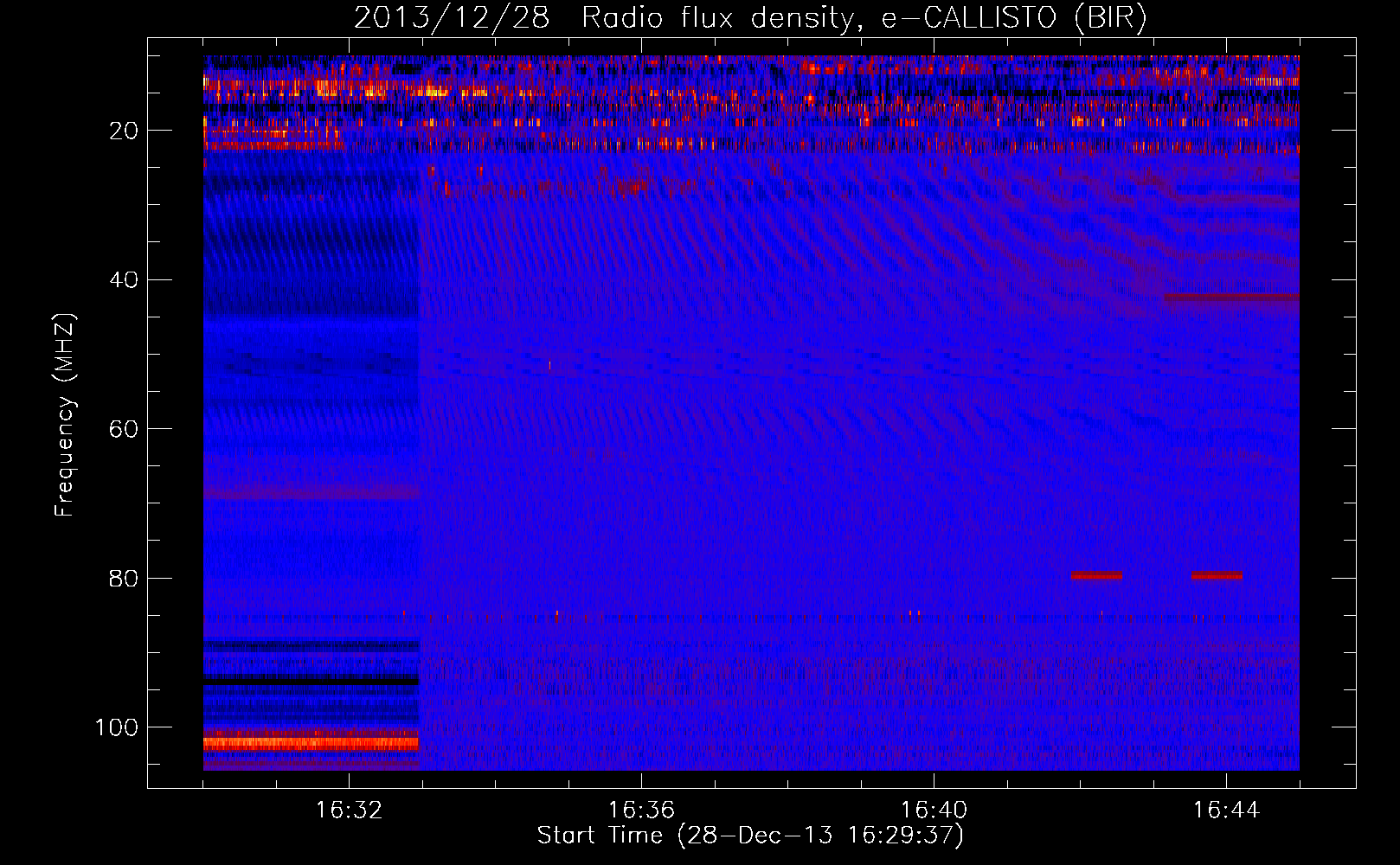The width and height of the screenshot is (1400, 865).
Task: Click the 100 MHz frequency tick label
Action: [x=117, y=727]
